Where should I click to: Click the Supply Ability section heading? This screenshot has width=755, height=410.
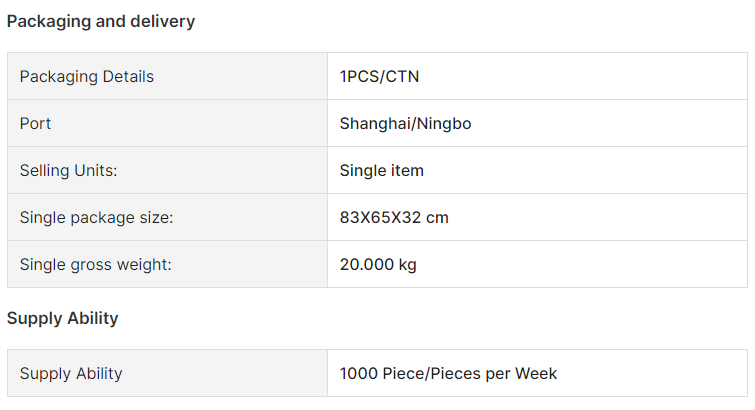pos(63,318)
